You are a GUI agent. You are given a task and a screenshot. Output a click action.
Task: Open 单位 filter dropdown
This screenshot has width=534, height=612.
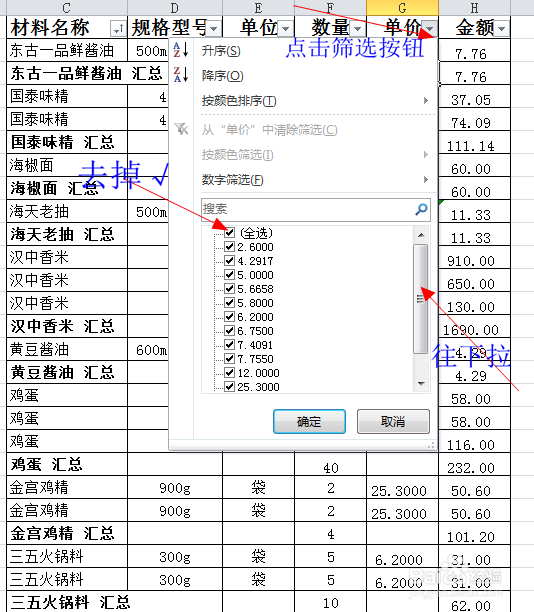tap(286, 28)
